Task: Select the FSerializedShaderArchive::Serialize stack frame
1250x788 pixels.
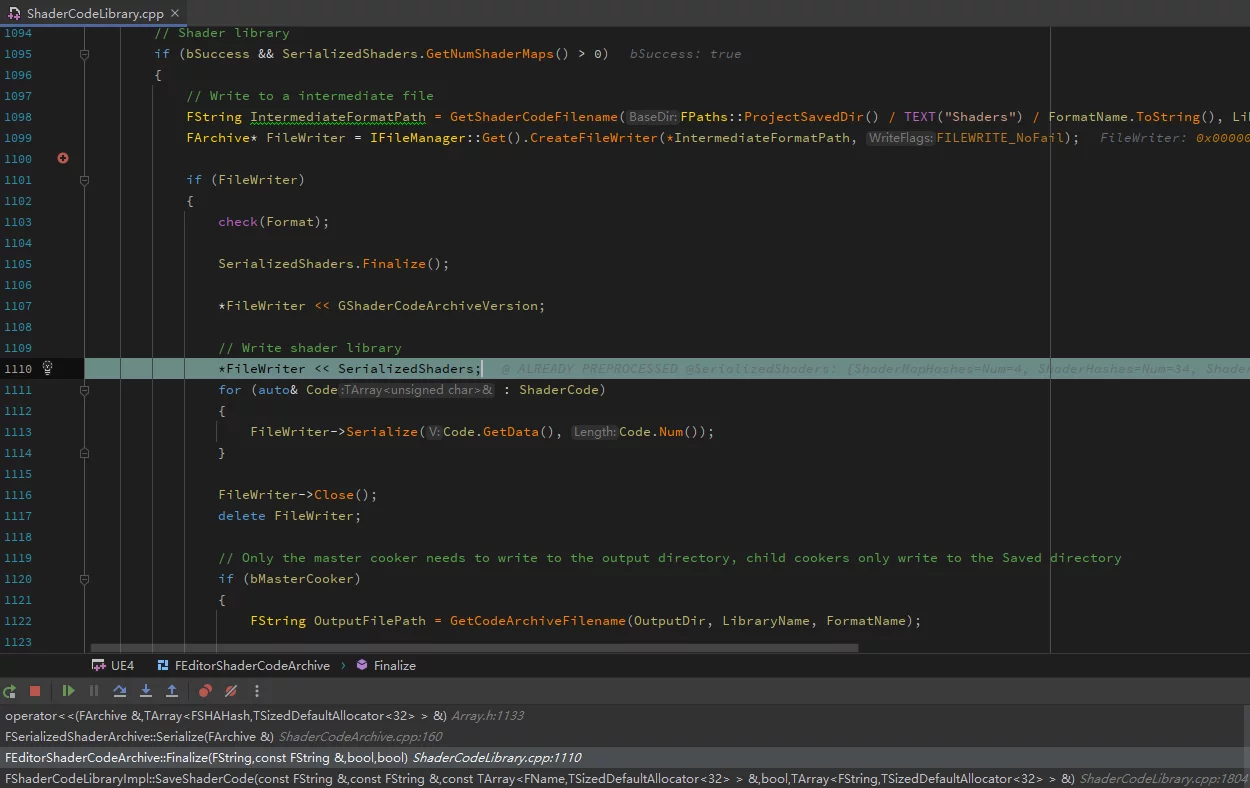Action: (139, 737)
